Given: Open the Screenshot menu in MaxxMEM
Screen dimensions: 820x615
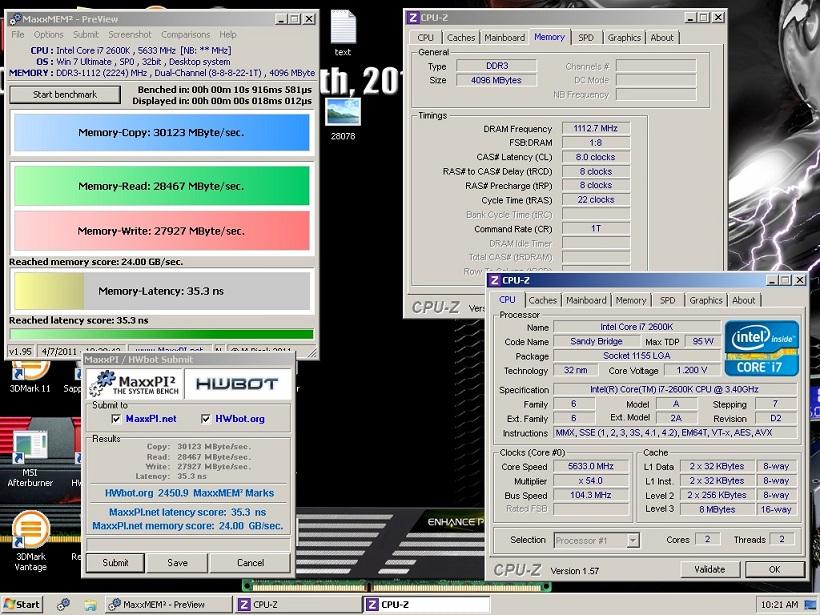Looking at the screenshot, I should tap(130, 35).
